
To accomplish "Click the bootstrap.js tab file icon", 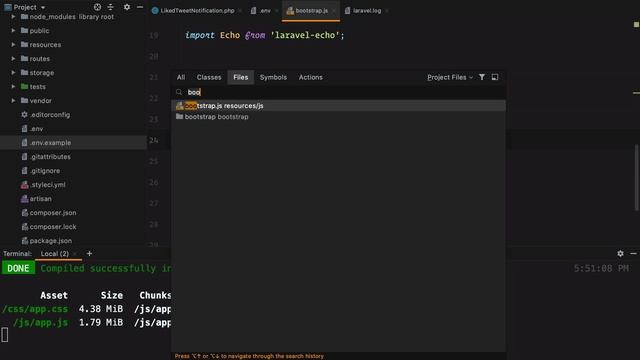I will coord(290,11).
